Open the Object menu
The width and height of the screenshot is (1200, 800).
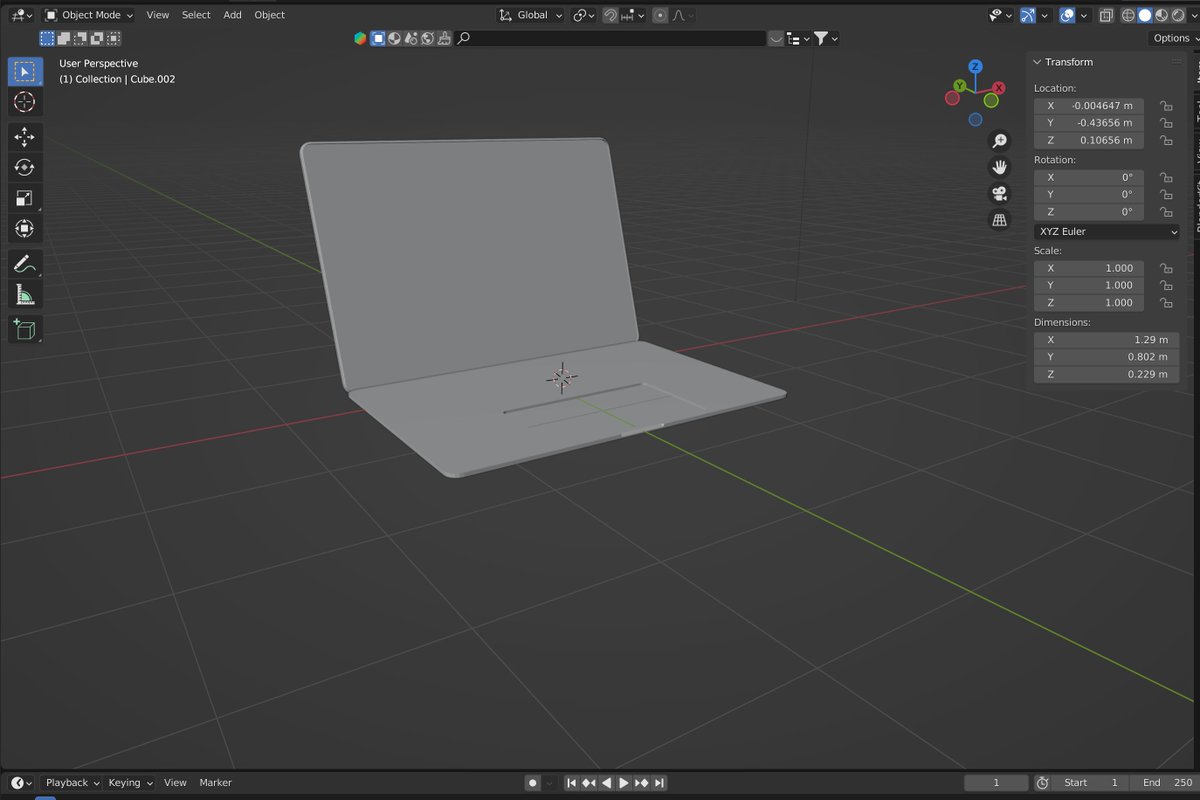click(269, 15)
